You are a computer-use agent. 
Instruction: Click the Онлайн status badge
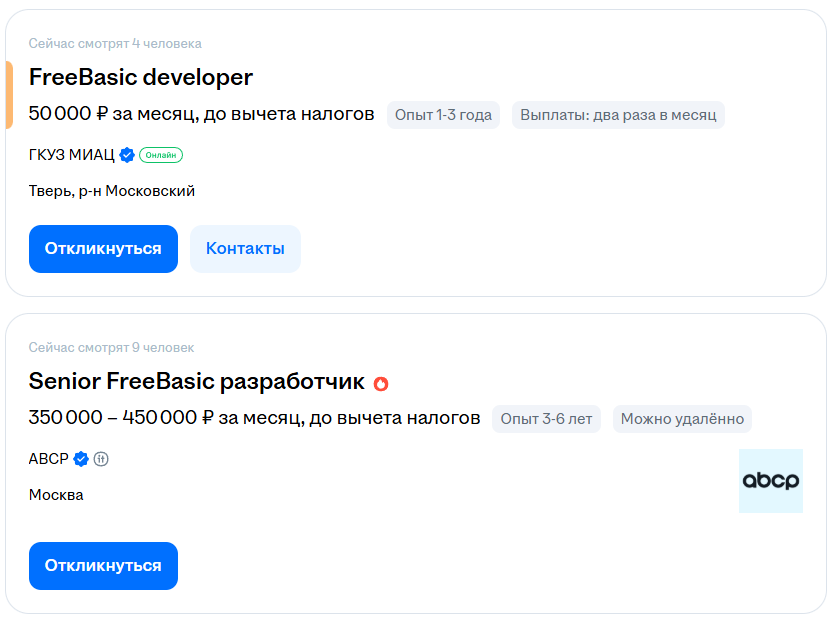(x=161, y=155)
